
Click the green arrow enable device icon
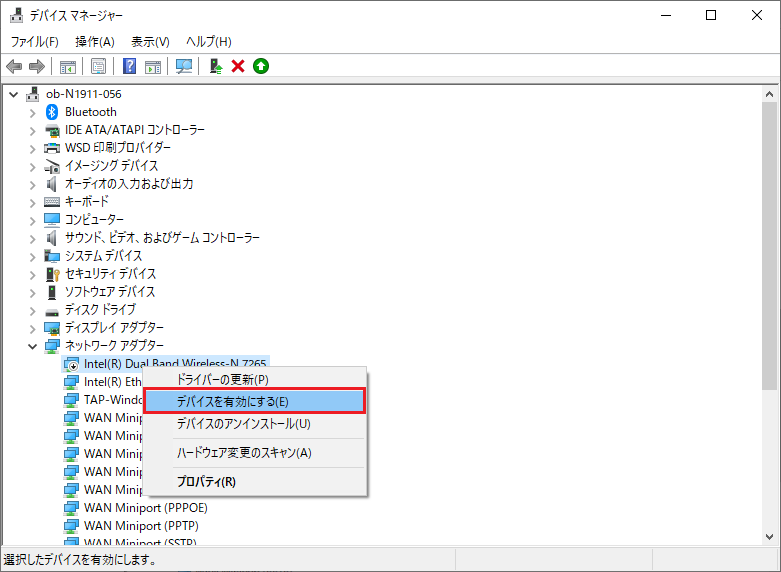[261, 66]
